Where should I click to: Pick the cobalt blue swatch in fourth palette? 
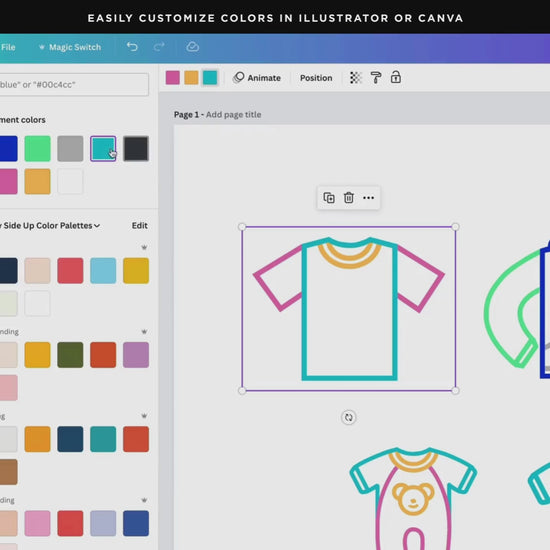[136, 523]
